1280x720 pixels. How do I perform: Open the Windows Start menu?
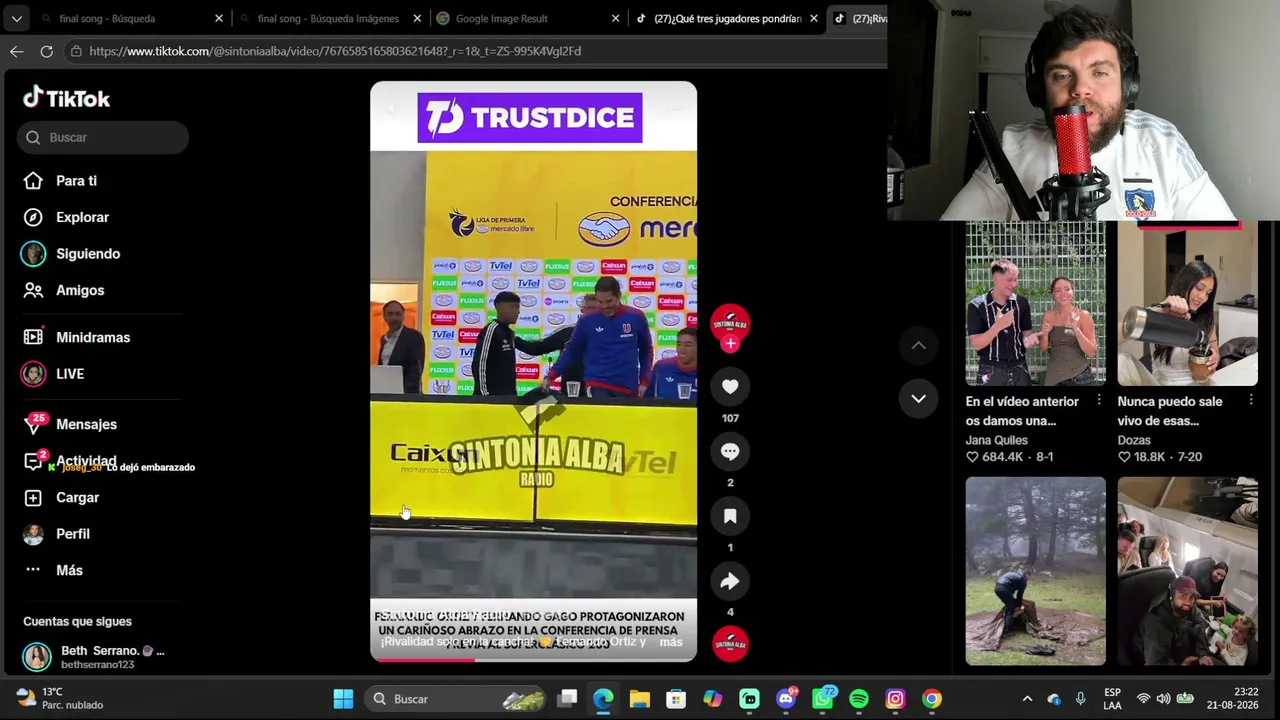(343, 699)
